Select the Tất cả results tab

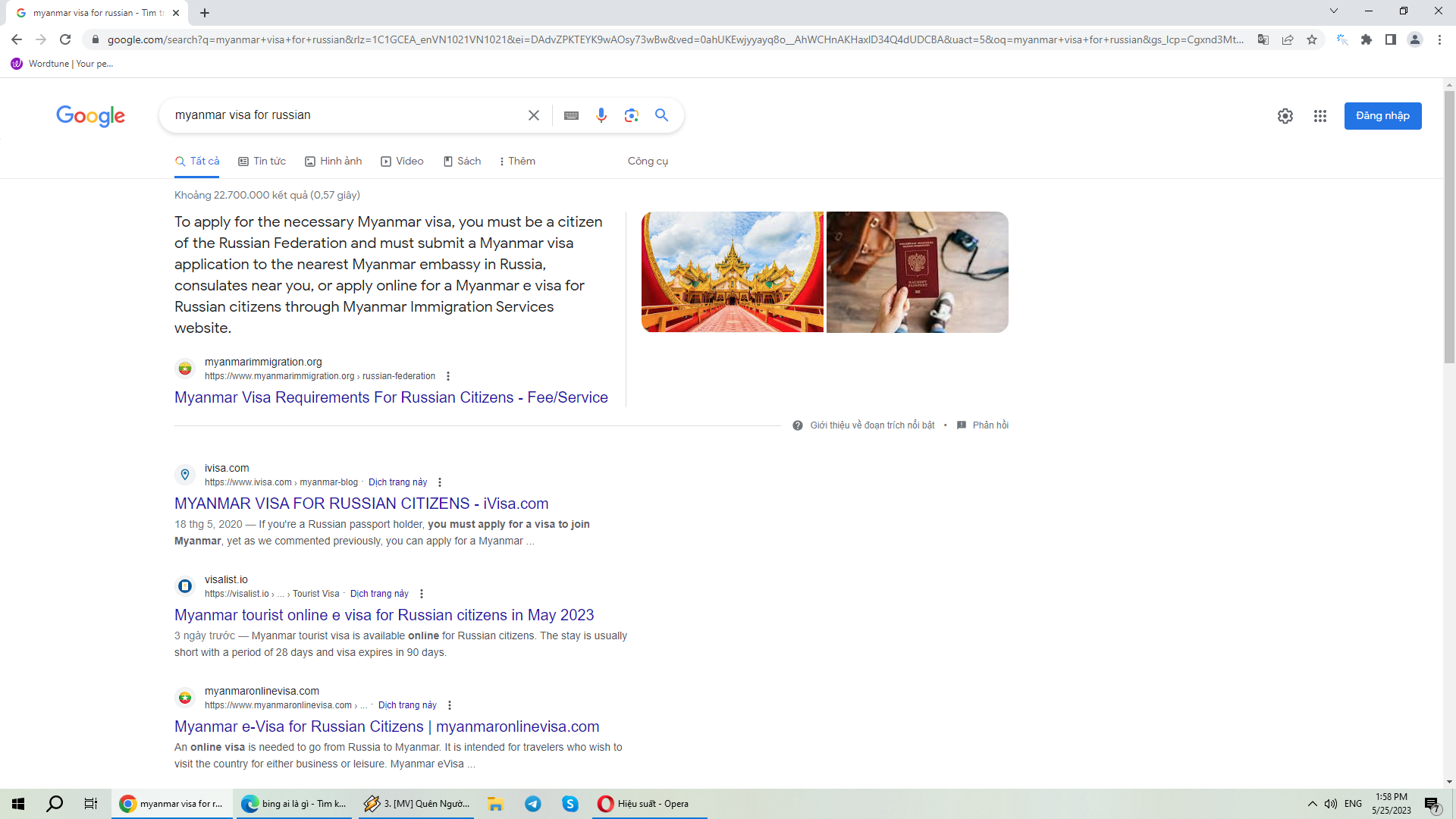tap(197, 162)
